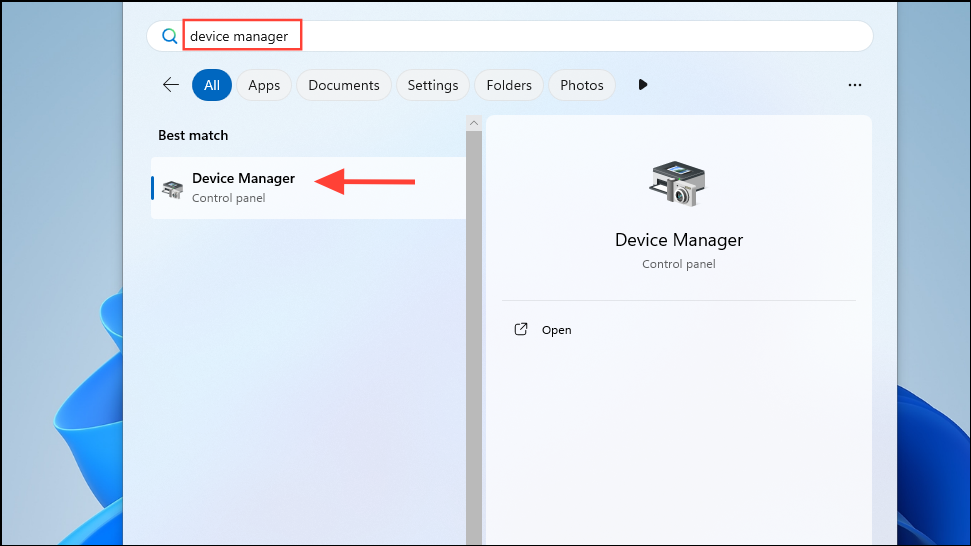The width and height of the screenshot is (971, 546).
Task: Click the search magnifier icon
Action: click(169, 36)
